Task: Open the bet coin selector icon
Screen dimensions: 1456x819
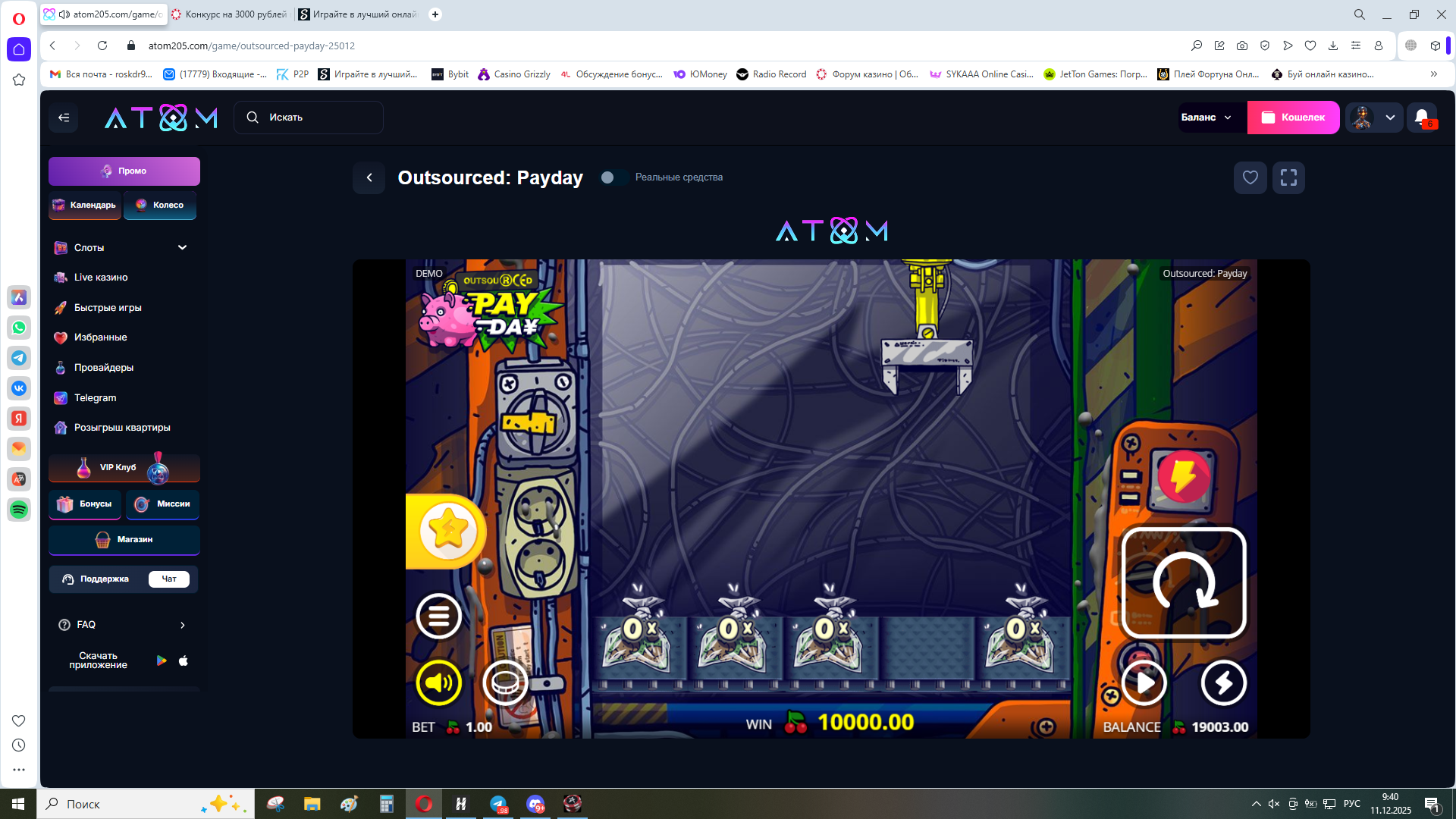Action: (505, 682)
